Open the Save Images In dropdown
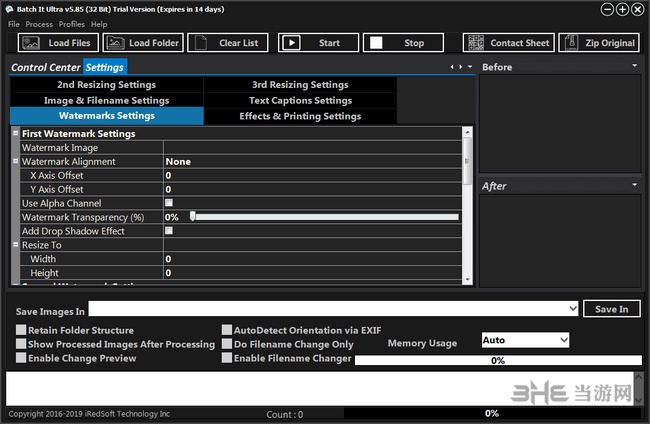The image size is (650, 424). pos(572,308)
